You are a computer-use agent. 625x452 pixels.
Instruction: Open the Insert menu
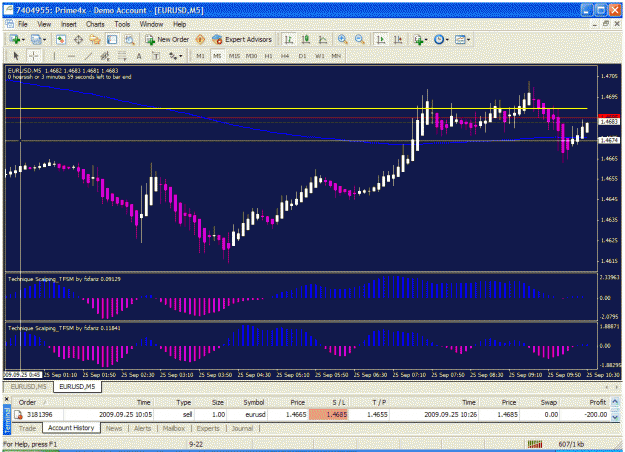pos(69,24)
